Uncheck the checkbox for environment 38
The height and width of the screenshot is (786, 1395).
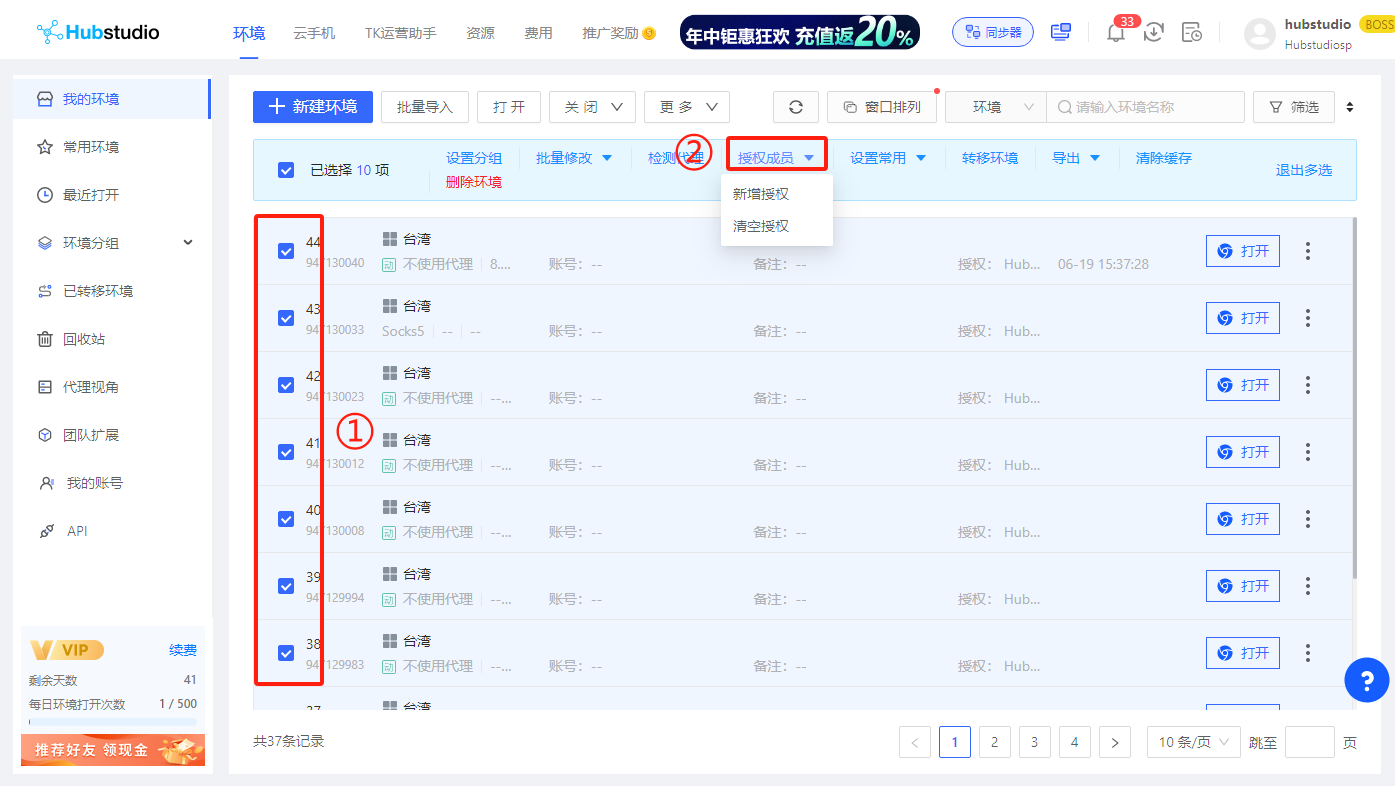pyautogui.click(x=286, y=653)
